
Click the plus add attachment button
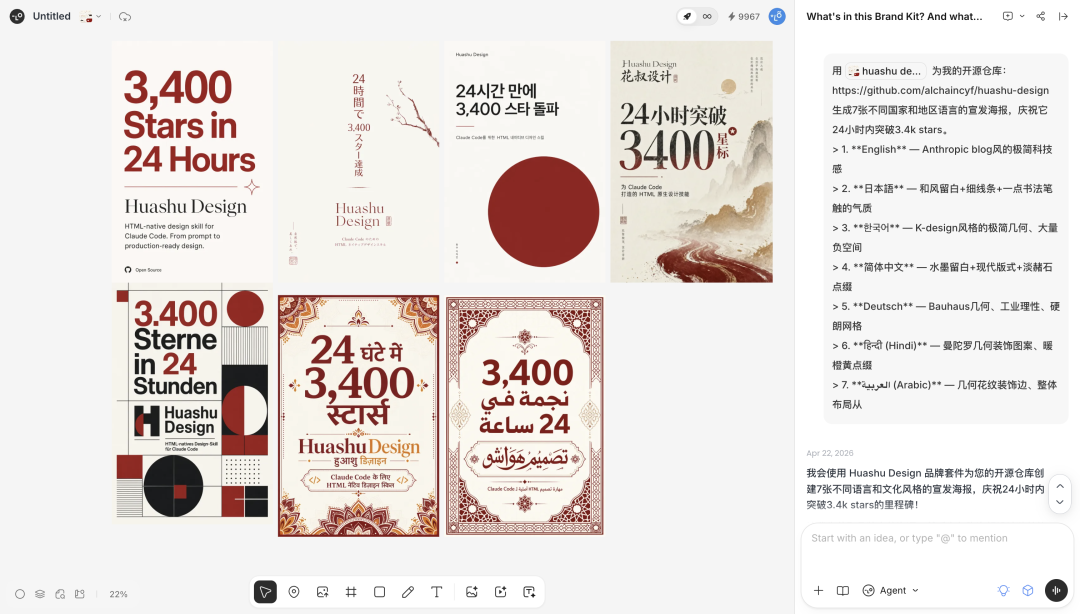[x=818, y=591]
